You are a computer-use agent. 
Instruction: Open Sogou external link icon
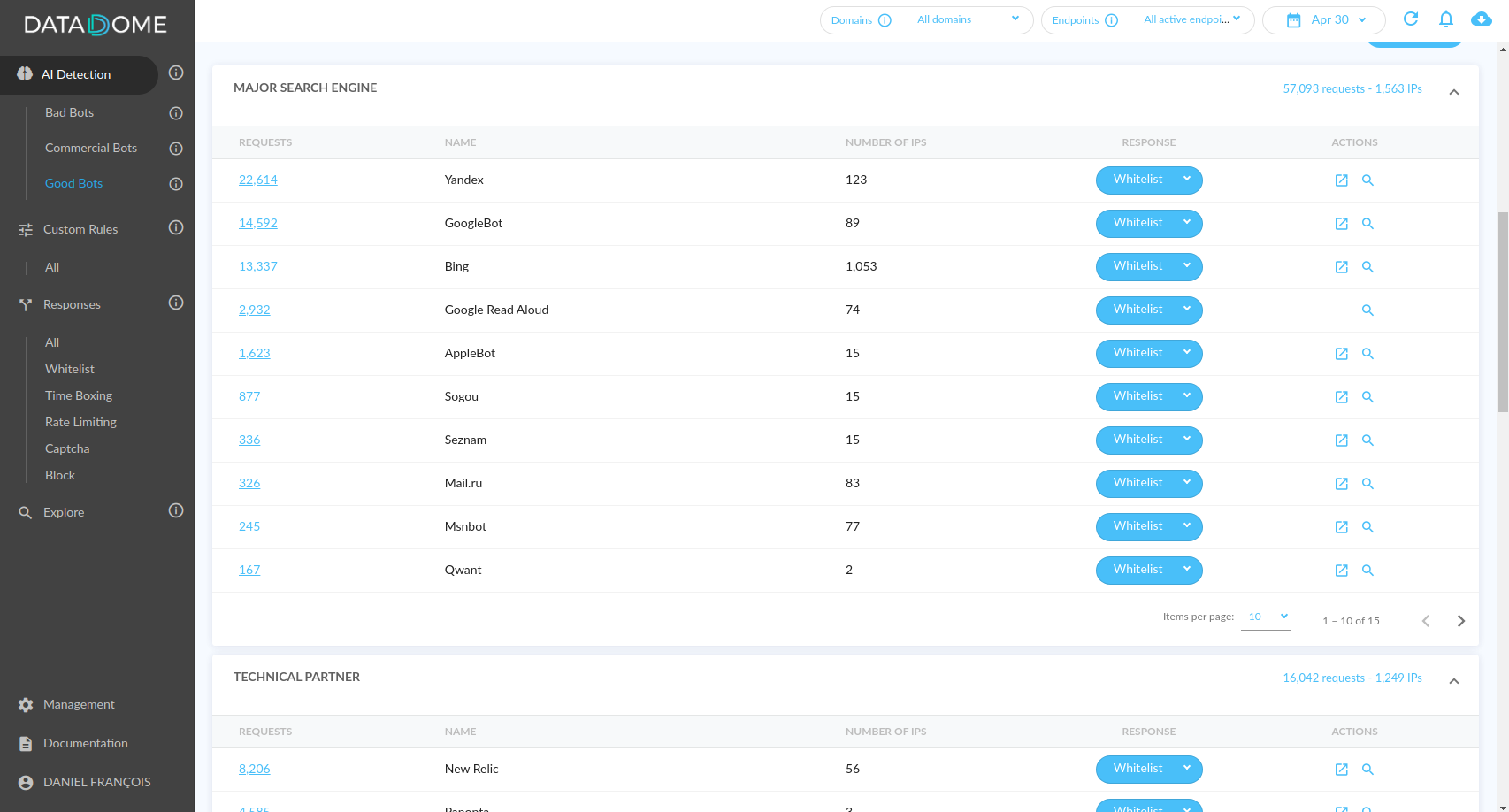click(x=1342, y=397)
